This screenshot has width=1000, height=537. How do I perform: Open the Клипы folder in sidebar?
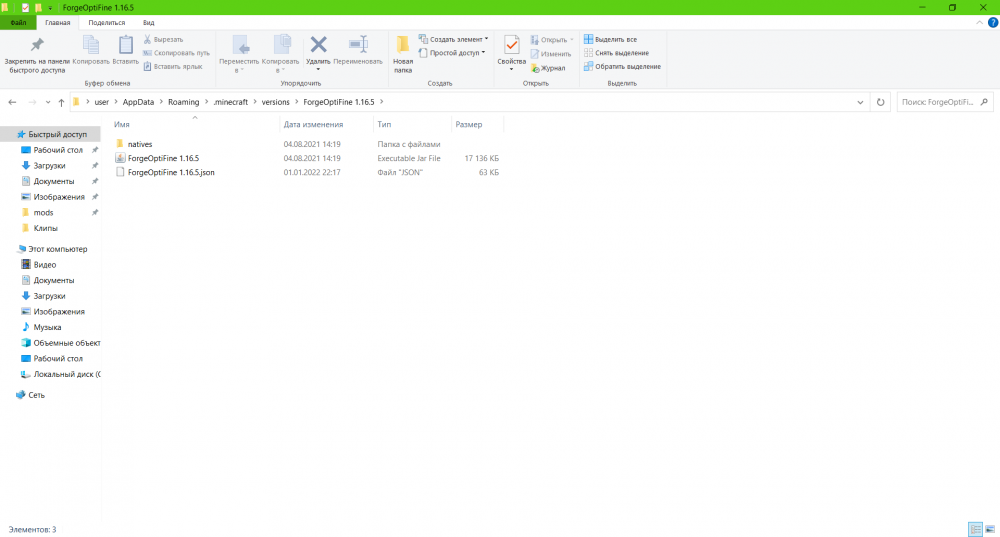(45, 228)
